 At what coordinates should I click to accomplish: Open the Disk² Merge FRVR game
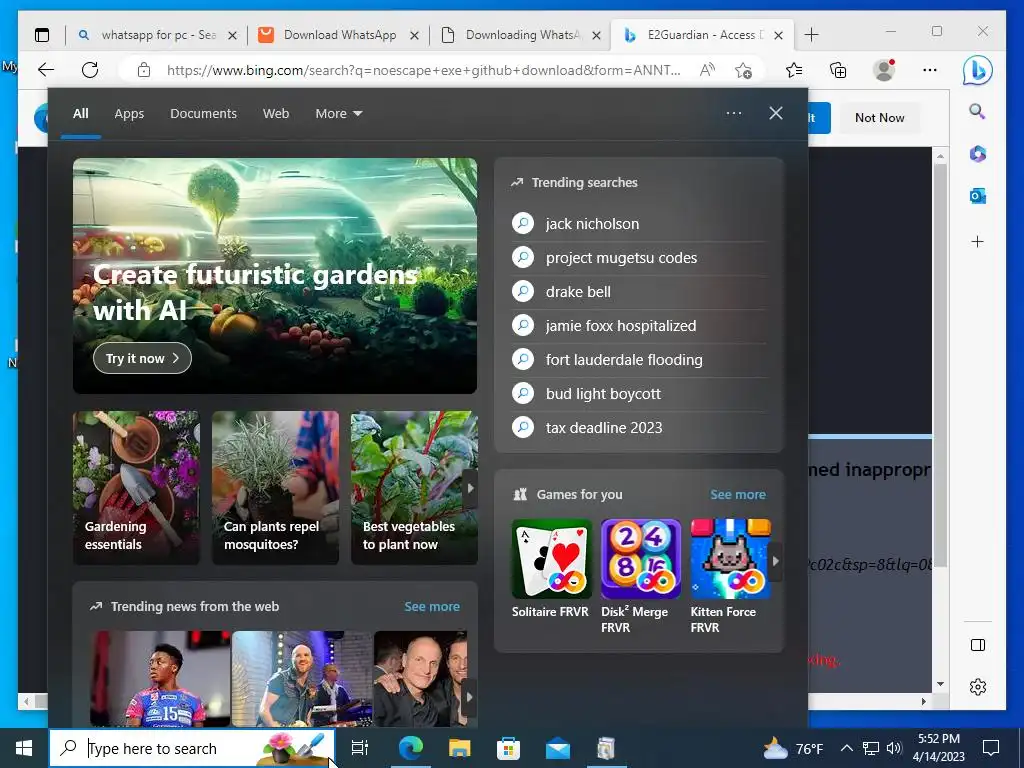tap(641, 576)
